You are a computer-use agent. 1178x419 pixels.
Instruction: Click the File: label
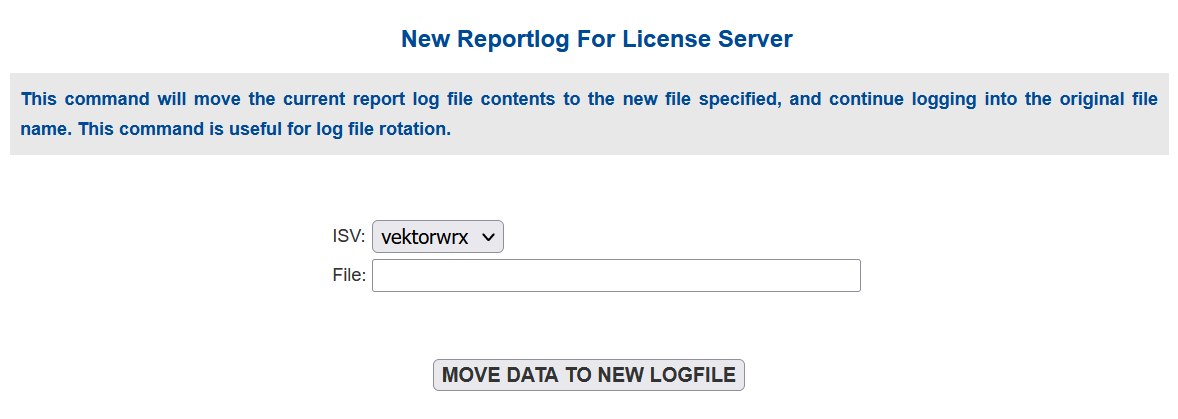(x=349, y=275)
